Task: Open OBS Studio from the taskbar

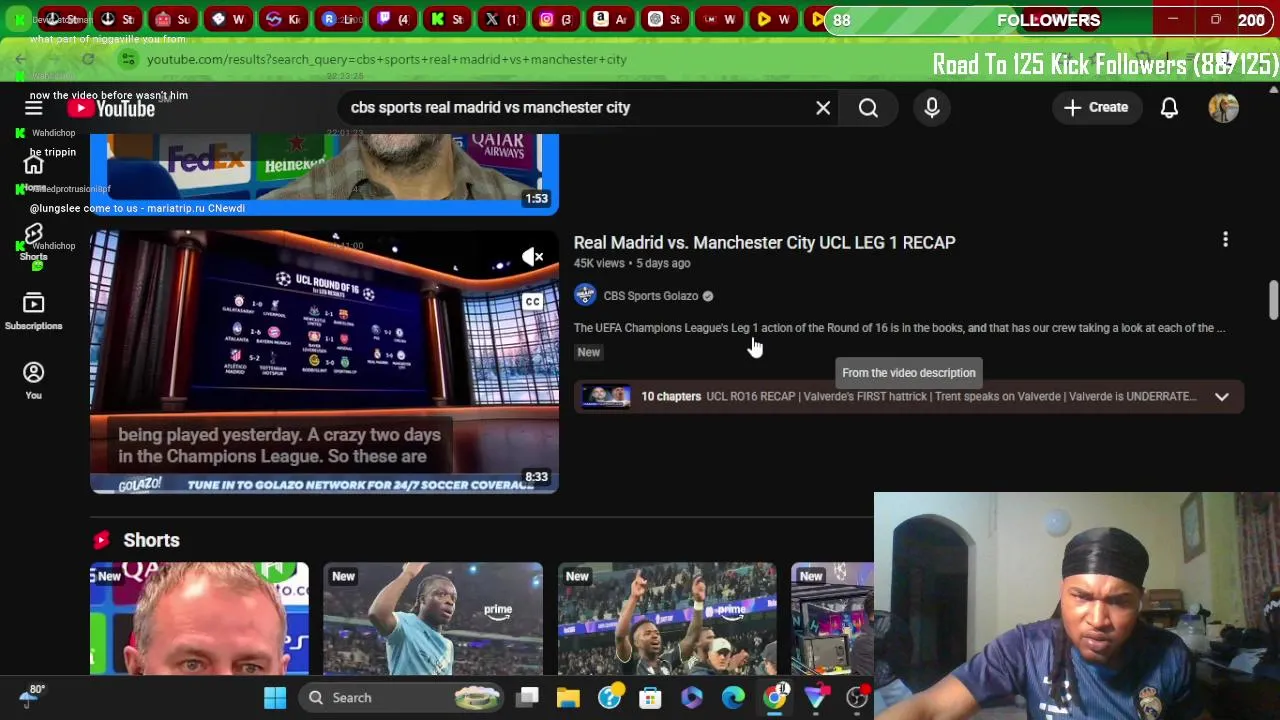Action: [857, 697]
